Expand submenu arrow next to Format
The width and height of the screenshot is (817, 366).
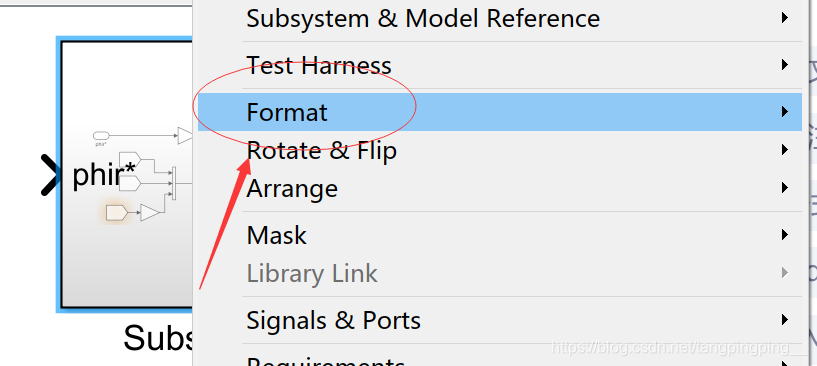785,112
